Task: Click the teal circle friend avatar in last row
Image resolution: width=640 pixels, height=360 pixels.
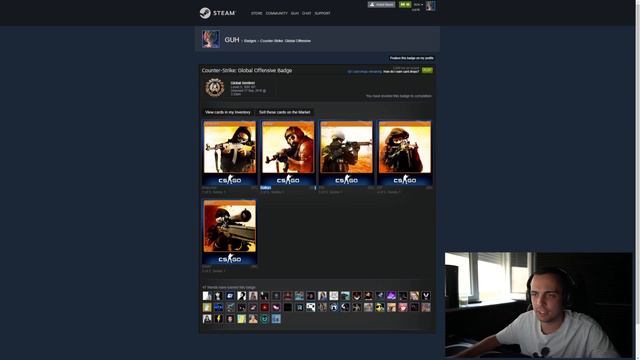Action: 264,318
